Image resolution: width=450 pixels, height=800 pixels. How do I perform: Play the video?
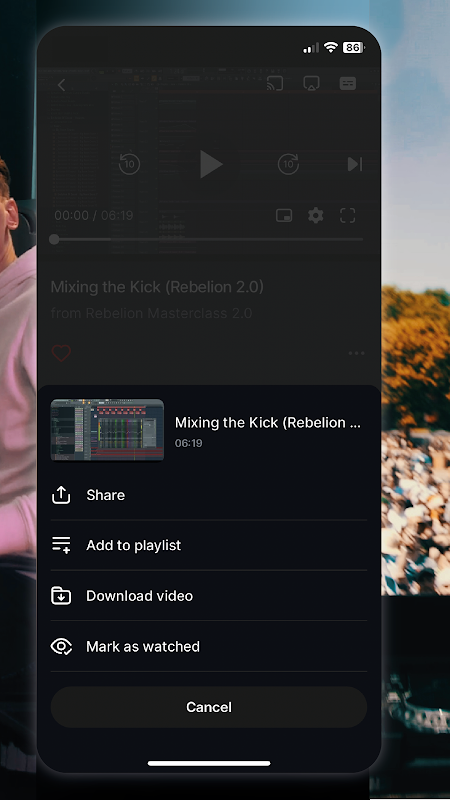tap(211, 164)
